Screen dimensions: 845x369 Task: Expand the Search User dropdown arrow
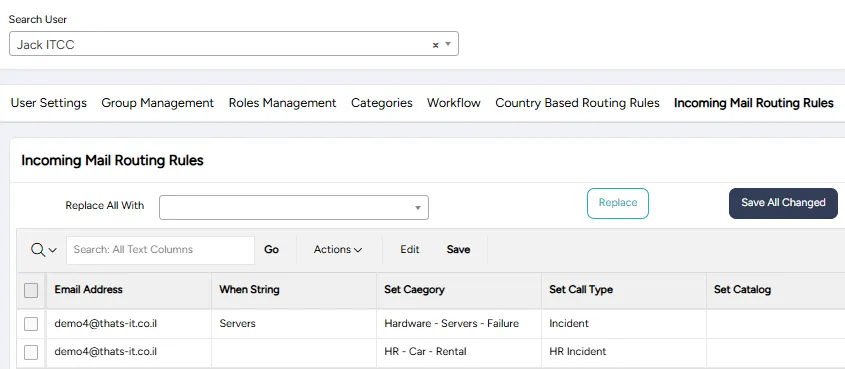pyautogui.click(x=448, y=44)
